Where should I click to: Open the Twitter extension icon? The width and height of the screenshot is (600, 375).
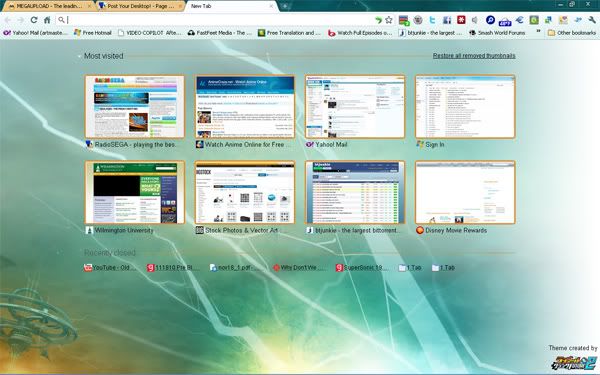point(432,20)
